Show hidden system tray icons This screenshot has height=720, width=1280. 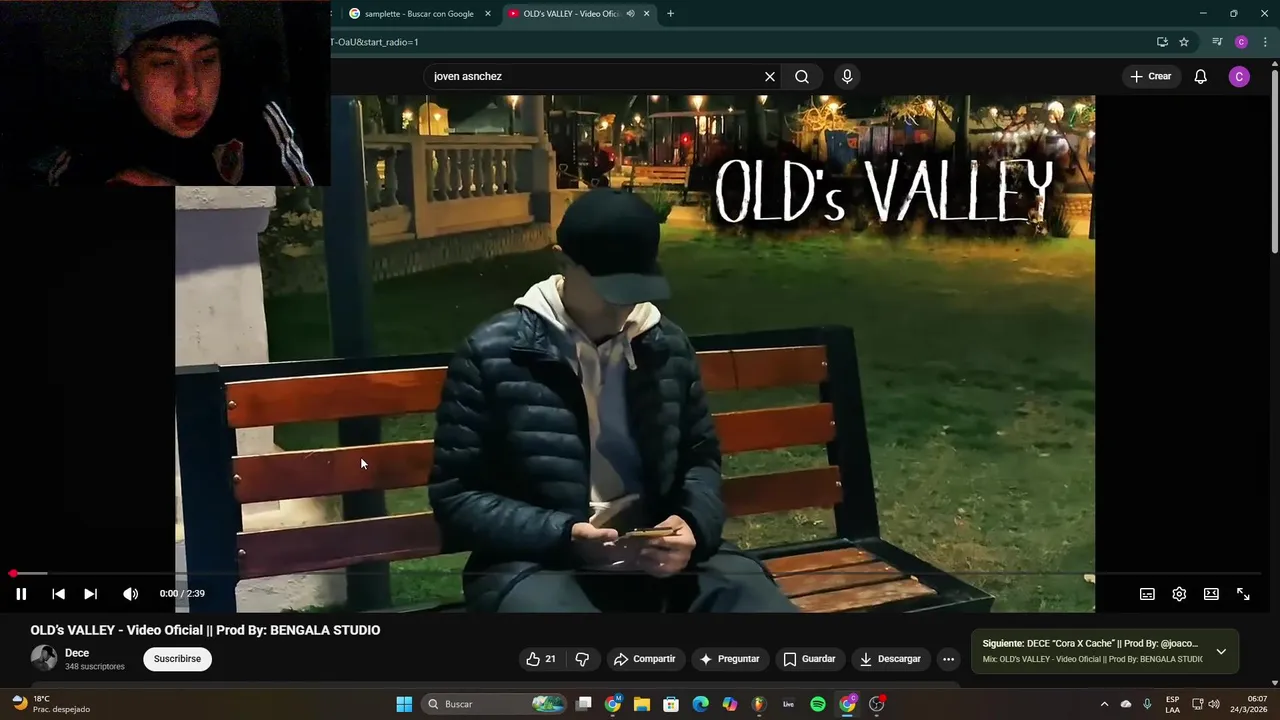[x=1104, y=704]
